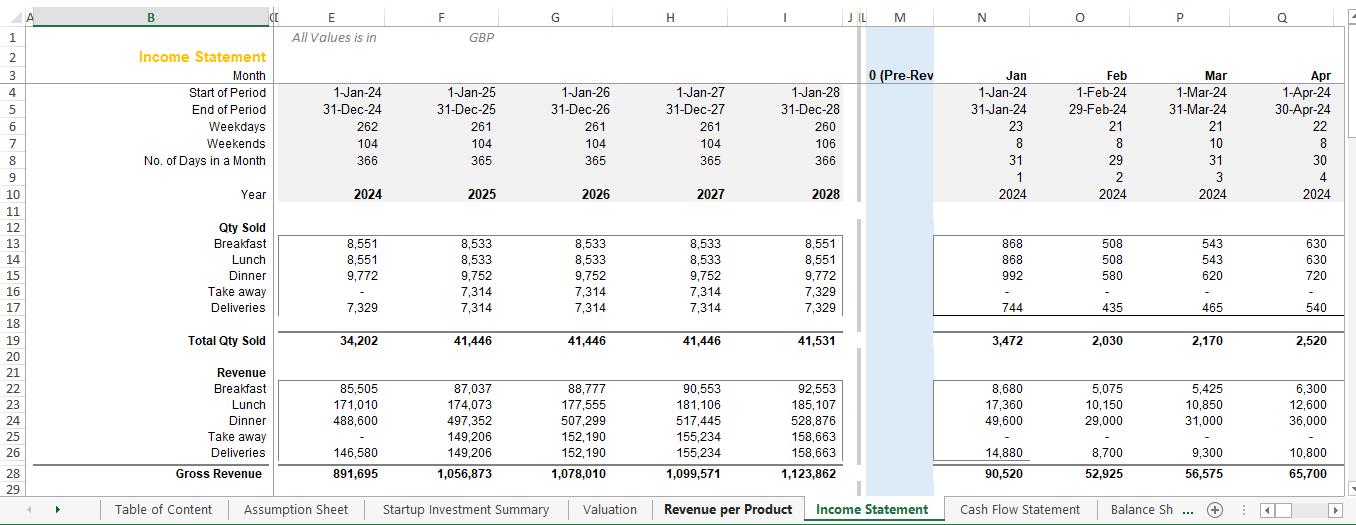Image resolution: width=1356 pixels, height=525 pixels.
Task: Click the 'All Values is in' cell
Action: [x=334, y=38]
